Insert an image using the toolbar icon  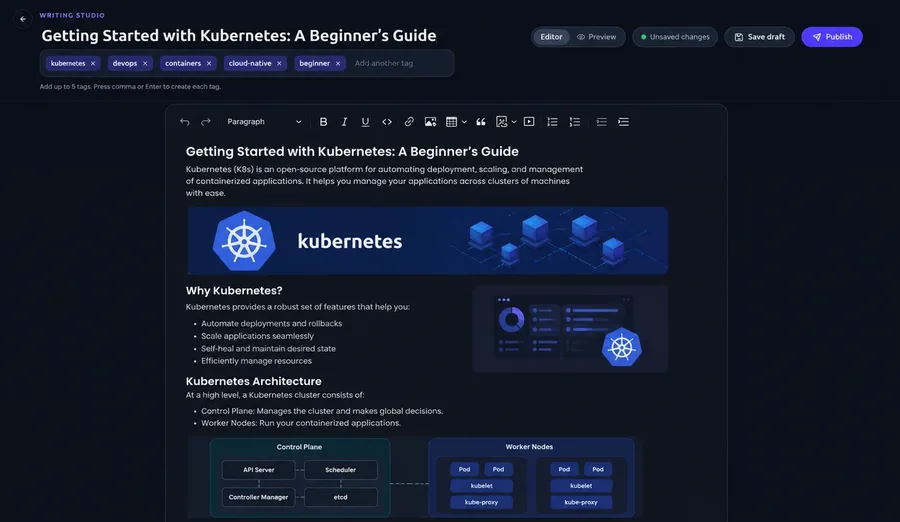(430, 122)
